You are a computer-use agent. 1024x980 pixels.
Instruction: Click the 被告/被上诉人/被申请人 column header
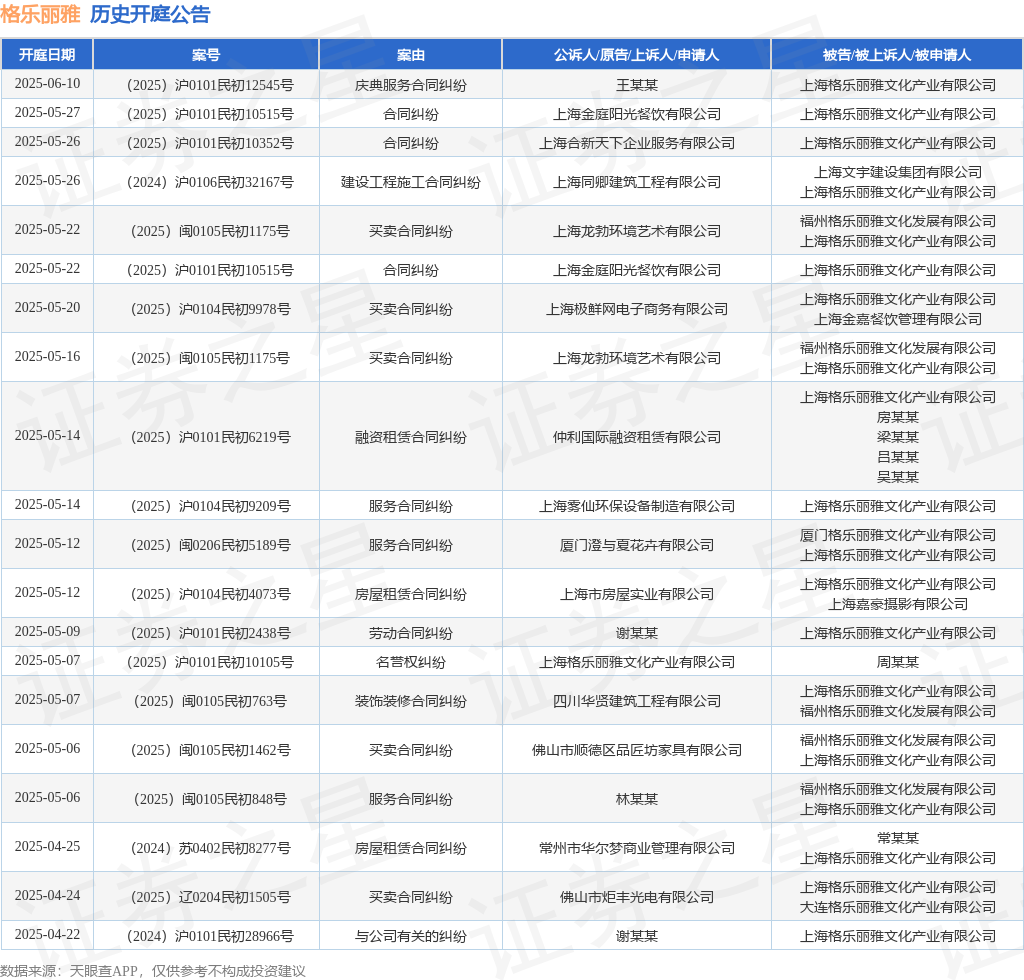point(897,55)
